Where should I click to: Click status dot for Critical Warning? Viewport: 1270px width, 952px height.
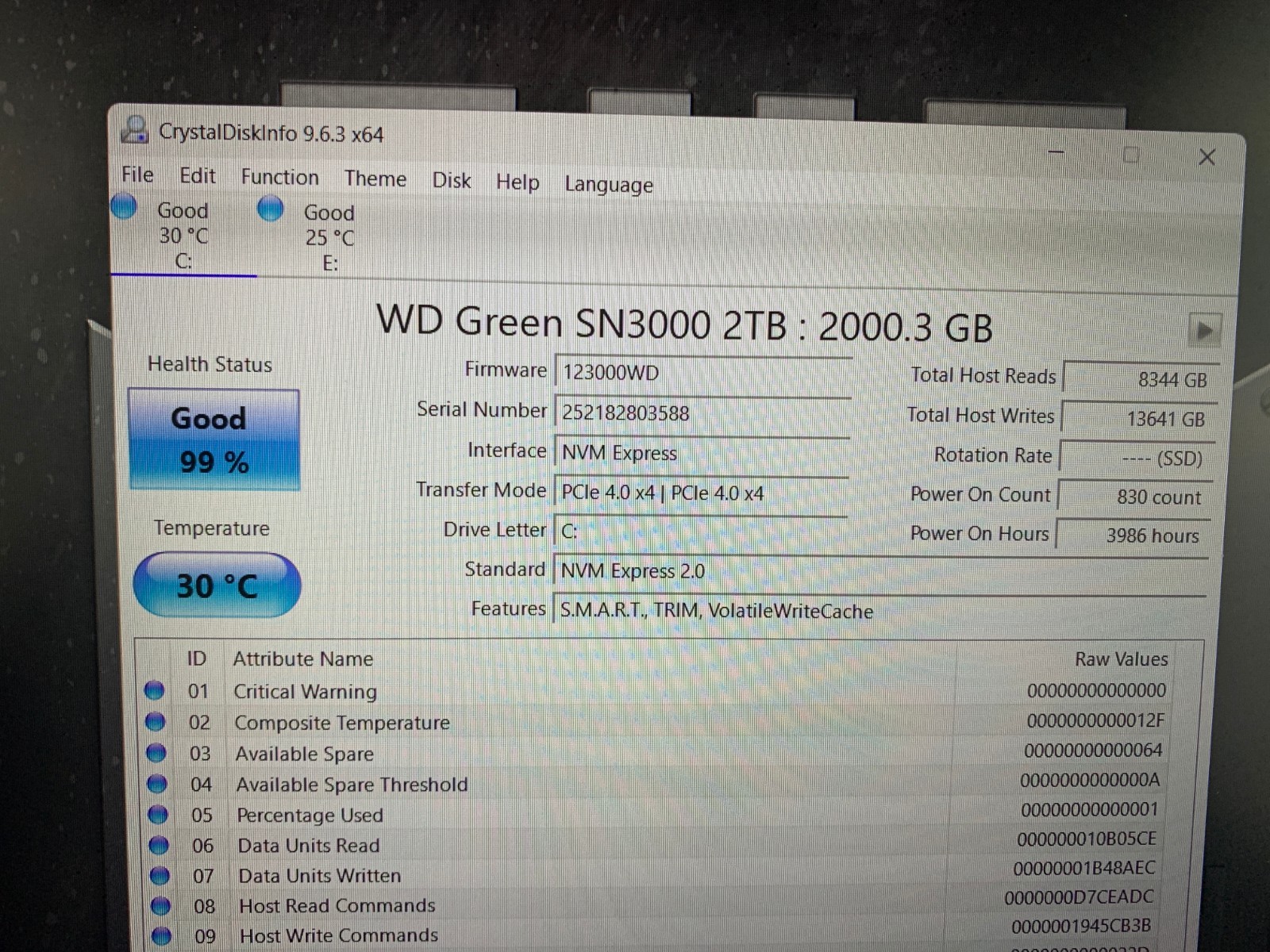154,691
